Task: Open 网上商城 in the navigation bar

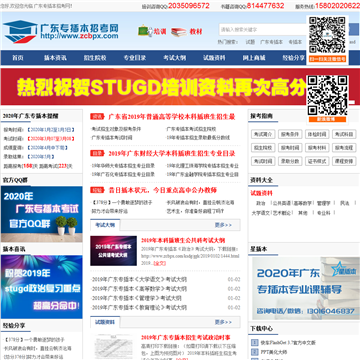Action: pyautogui.click(x=254, y=58)
